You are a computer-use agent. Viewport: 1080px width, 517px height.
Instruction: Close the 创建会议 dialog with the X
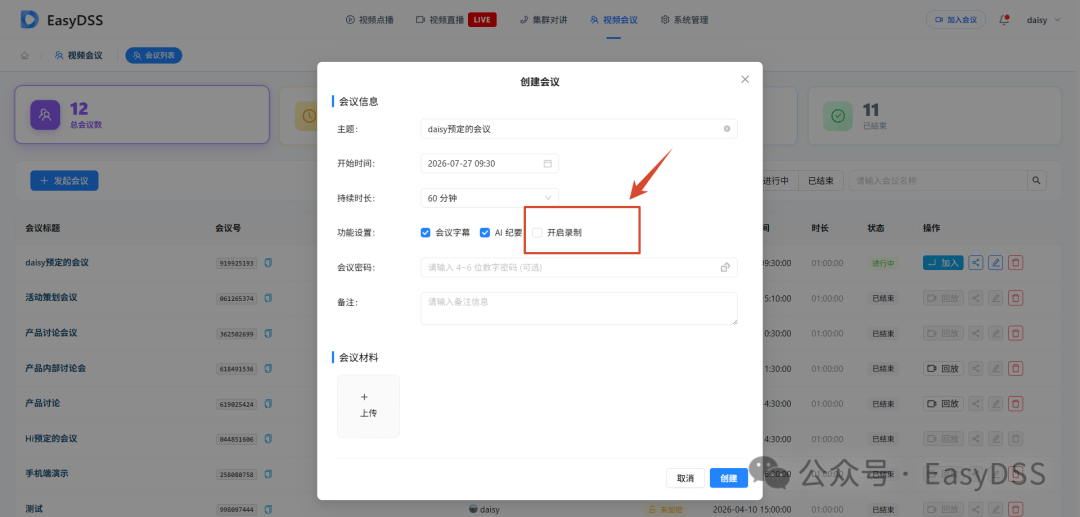pos(745,79)
